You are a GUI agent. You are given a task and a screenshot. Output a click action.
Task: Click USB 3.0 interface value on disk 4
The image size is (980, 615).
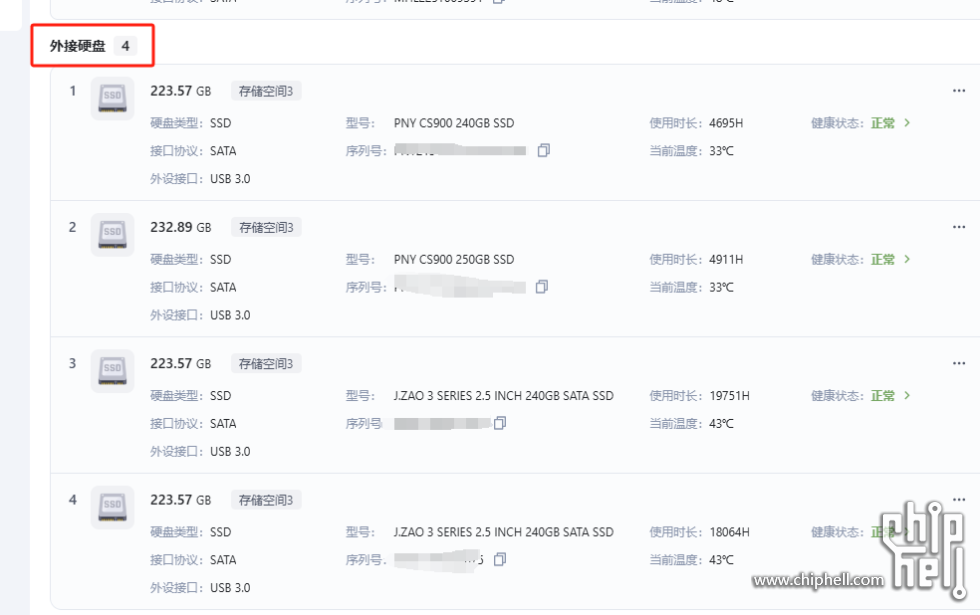[230, 588]
